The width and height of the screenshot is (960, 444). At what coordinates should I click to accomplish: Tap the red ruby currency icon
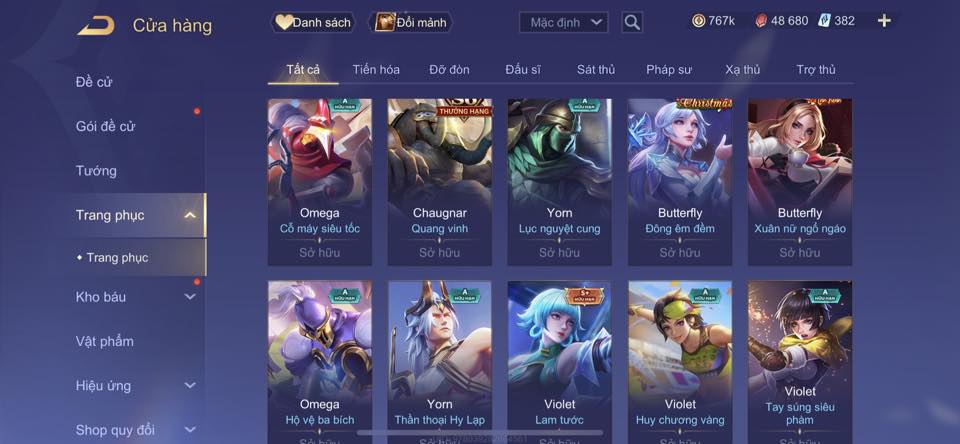(x=760, y=21)
